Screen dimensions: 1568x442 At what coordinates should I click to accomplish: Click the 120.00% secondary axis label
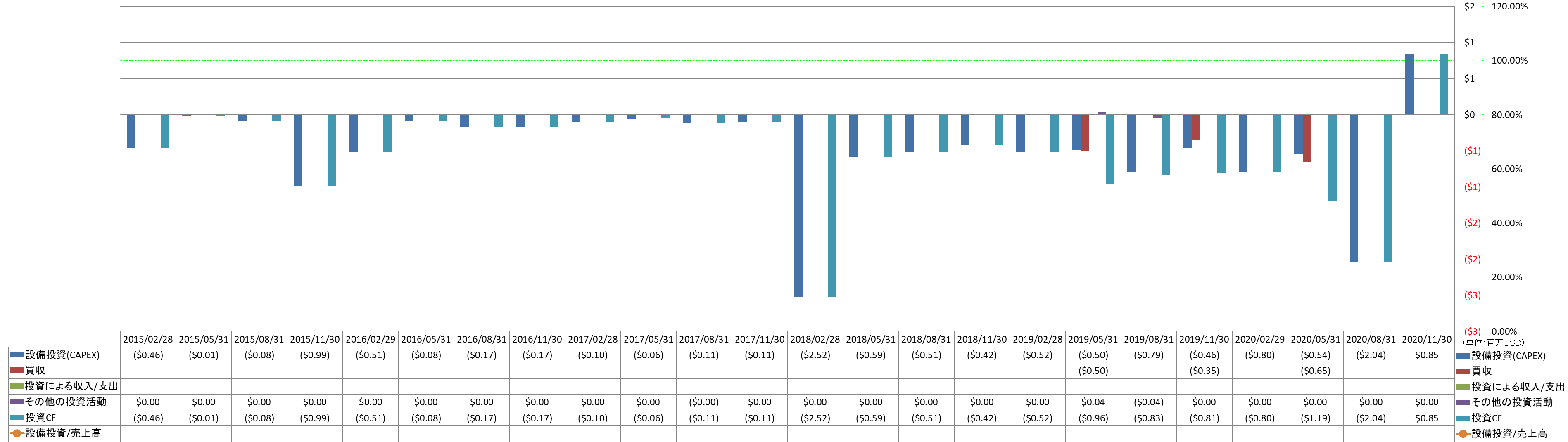pyautogui.click(x=1510, y=6)
